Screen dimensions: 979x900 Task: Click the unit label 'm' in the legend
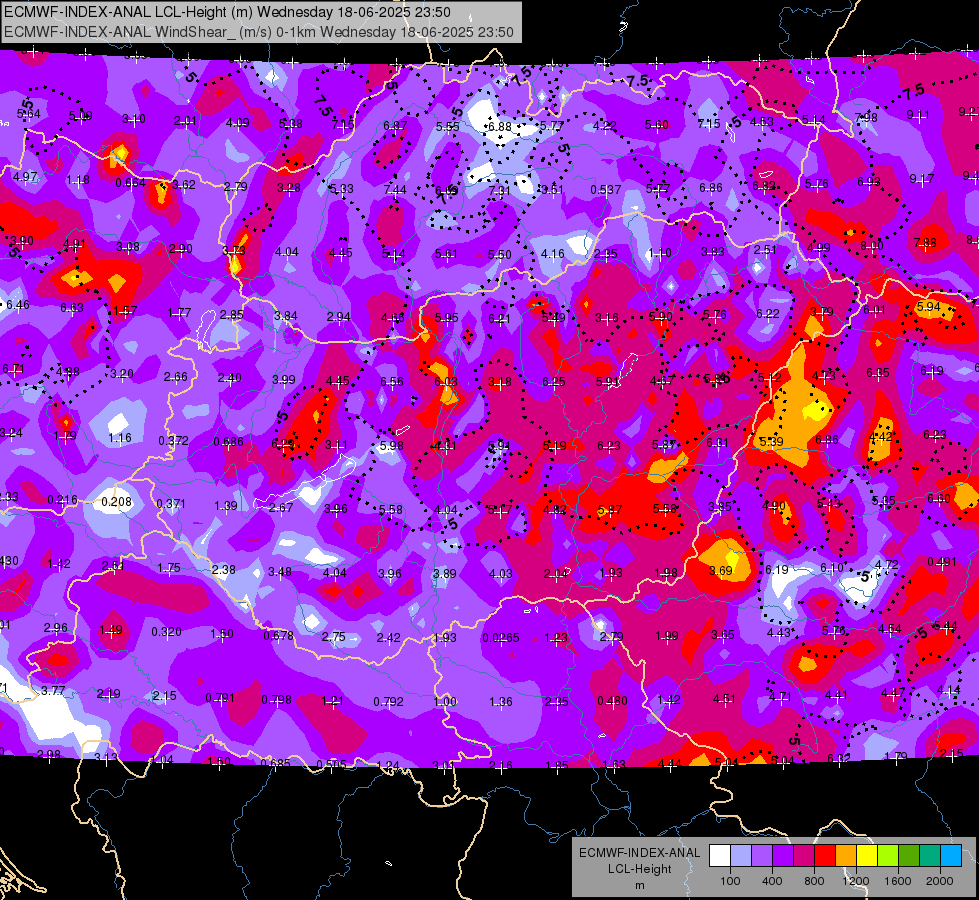tap(639, 885)
